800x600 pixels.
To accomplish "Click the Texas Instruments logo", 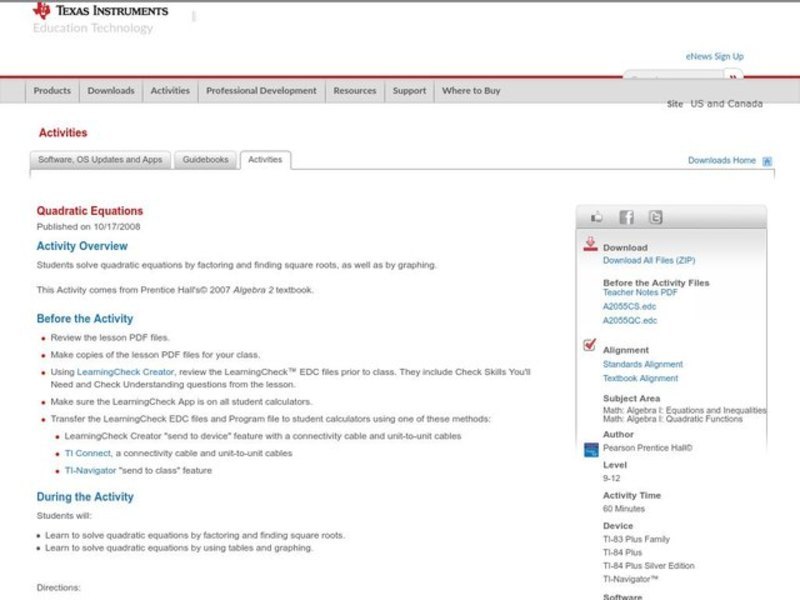I will (100, 11).
